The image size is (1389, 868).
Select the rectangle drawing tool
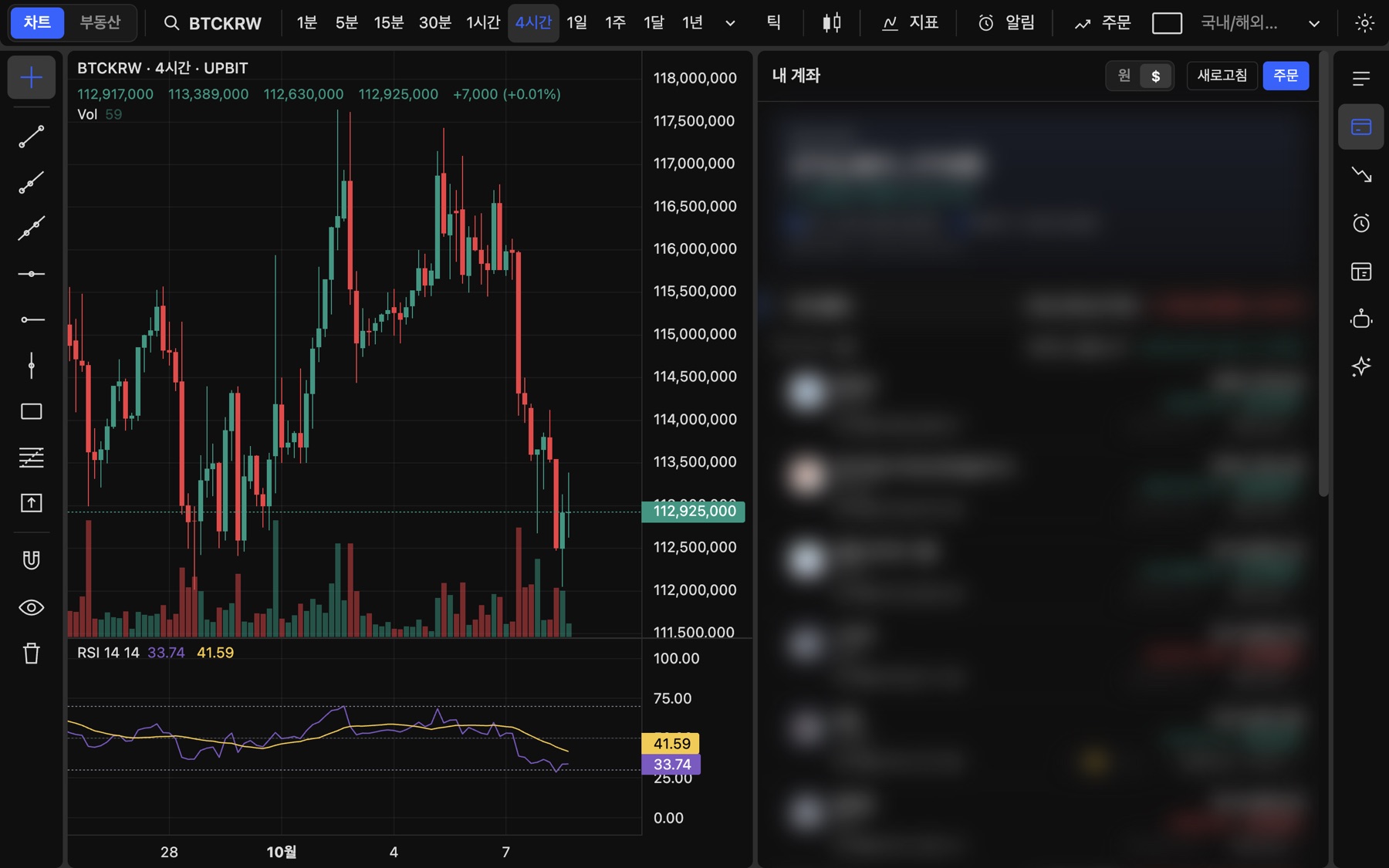[x=32, y=411]
